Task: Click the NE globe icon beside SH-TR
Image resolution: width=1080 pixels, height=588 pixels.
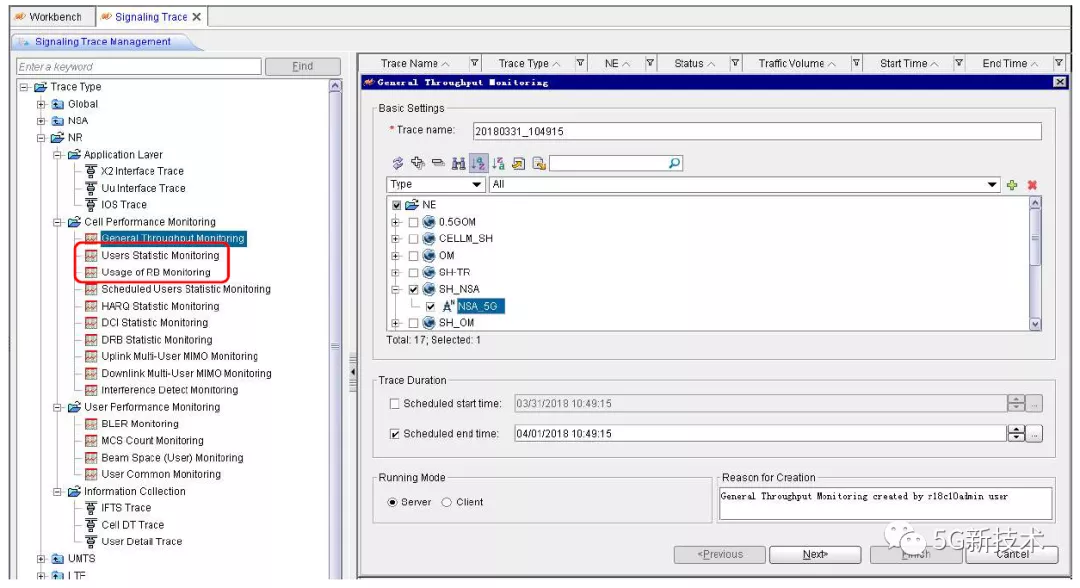Action: click(x=428, y=272)
